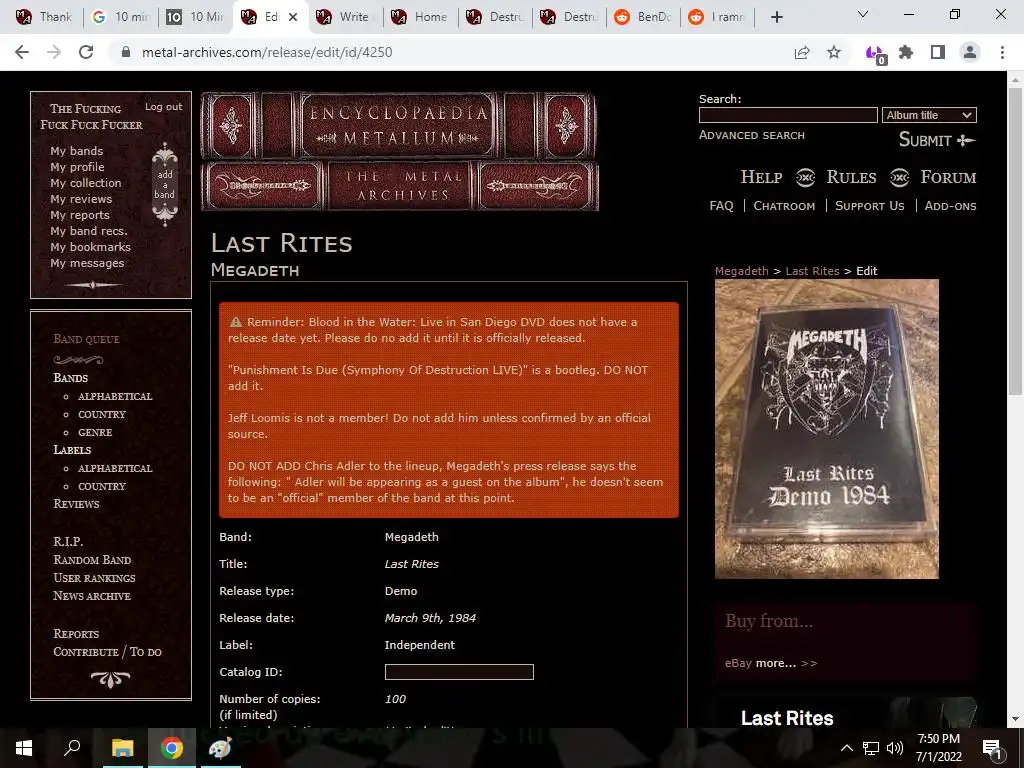
Task: Open Chrome's three-dot menu
Action: [x=1002, y=52]
